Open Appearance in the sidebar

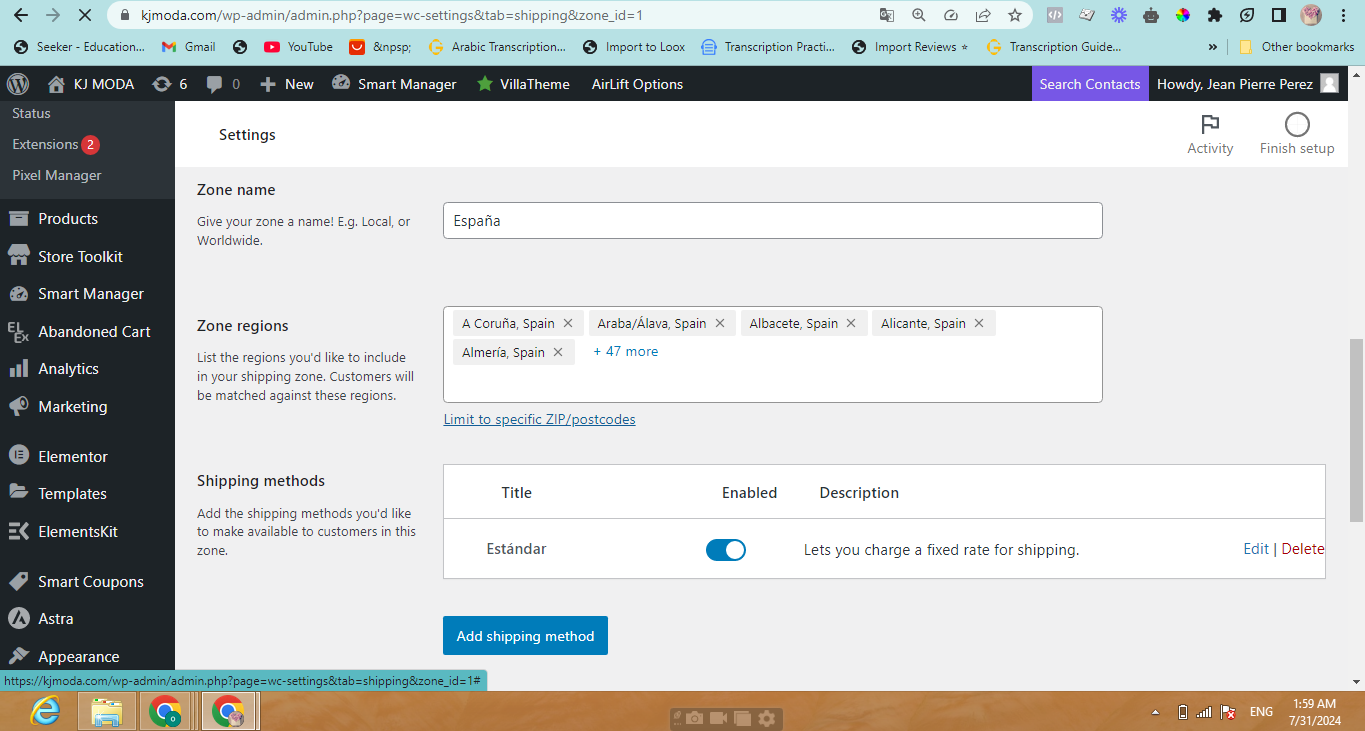tap(79, 657)
